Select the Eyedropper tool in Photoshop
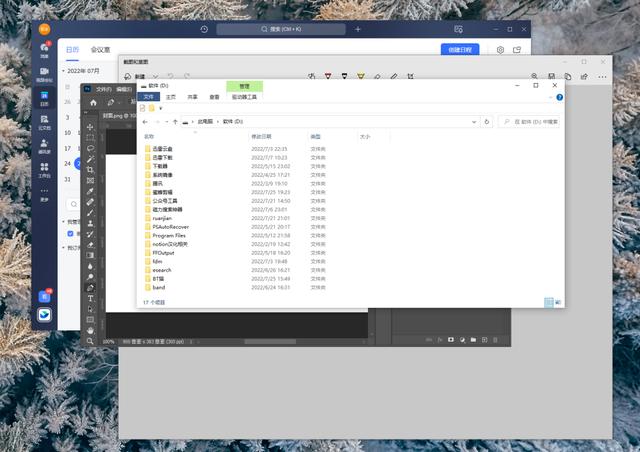Screen dimensions: 640x452 pos(90,191)
